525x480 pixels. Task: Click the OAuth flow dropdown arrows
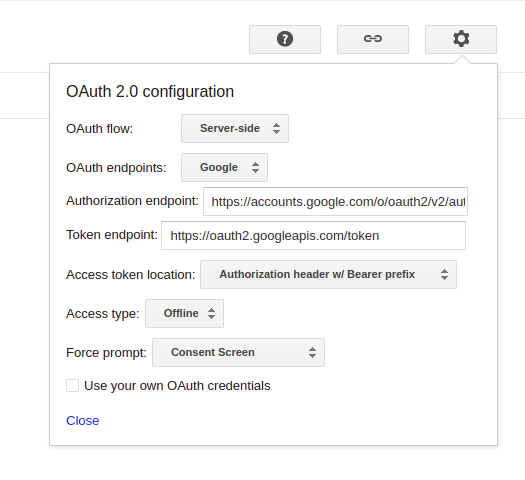point(276,129)
